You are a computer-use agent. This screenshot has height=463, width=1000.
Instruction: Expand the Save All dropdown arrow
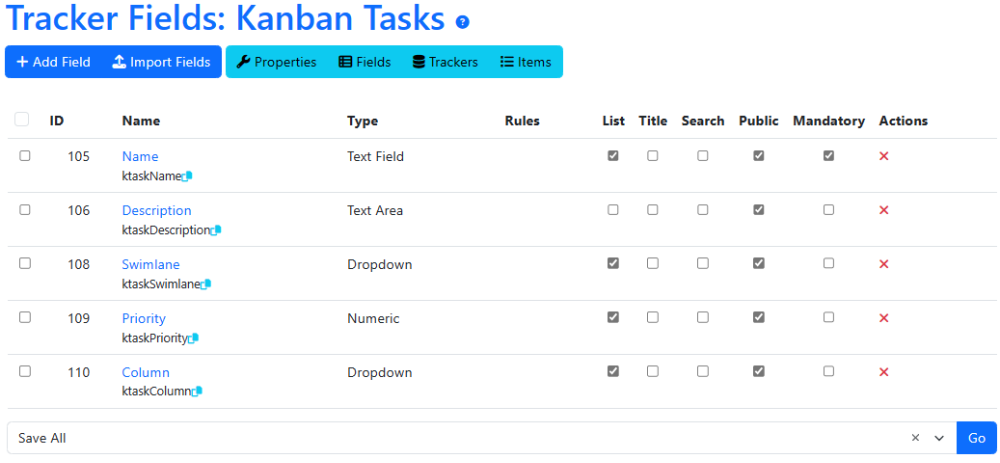939,438
